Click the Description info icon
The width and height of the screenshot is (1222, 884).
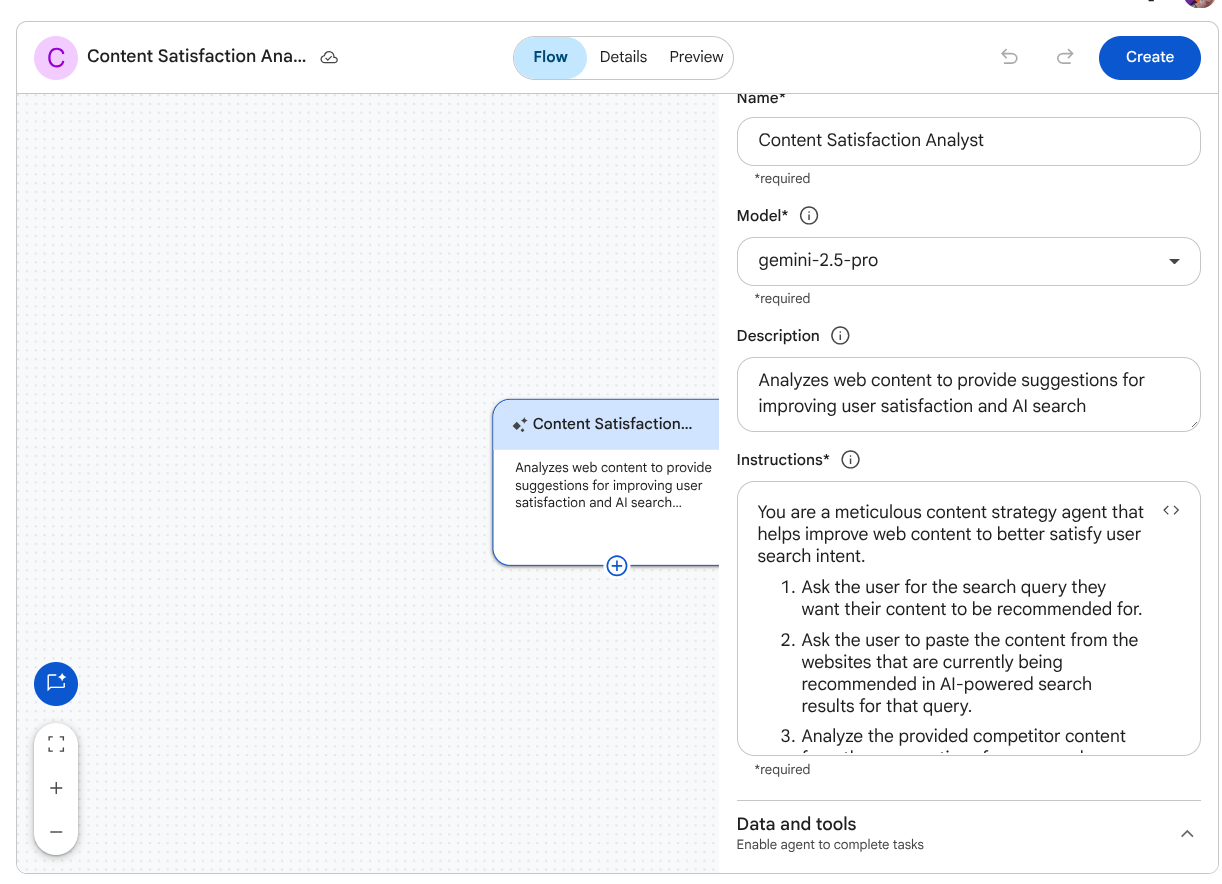point(840,336)
